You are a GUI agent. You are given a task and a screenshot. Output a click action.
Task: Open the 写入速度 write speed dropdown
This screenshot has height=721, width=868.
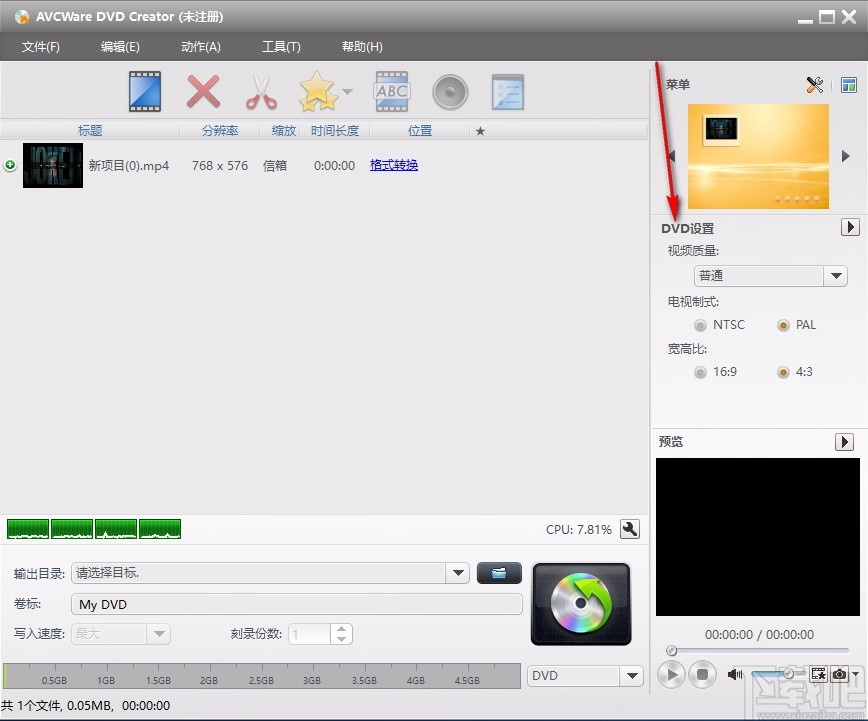(157, 634)
